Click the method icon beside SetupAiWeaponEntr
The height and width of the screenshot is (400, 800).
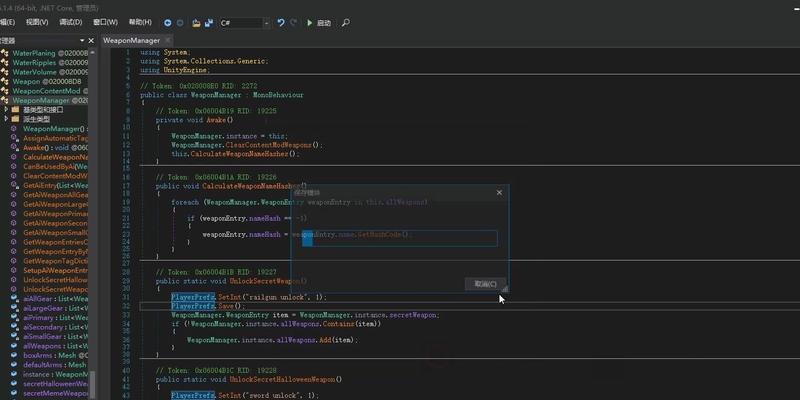tap(14, 270)
